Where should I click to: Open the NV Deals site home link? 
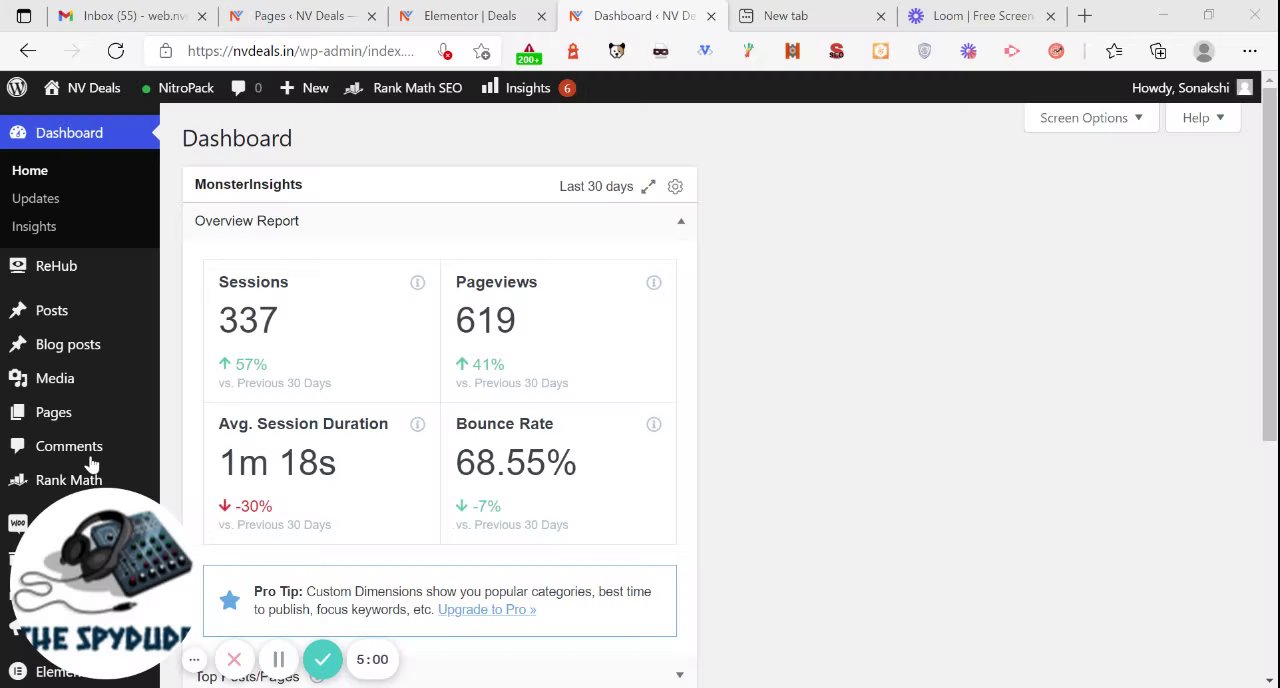coord(82,88)
